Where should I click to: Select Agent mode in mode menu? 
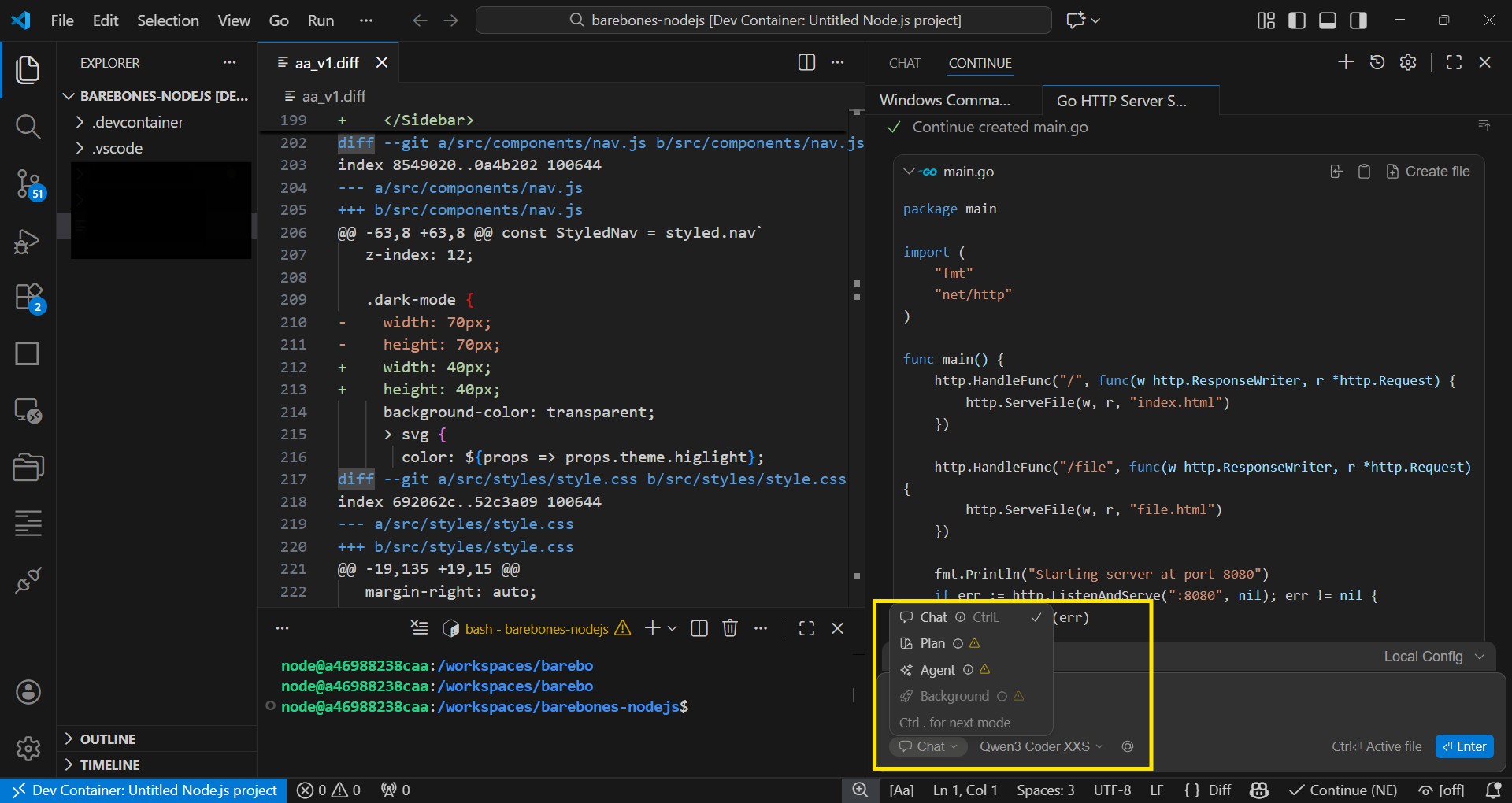[x=971, y=670]
